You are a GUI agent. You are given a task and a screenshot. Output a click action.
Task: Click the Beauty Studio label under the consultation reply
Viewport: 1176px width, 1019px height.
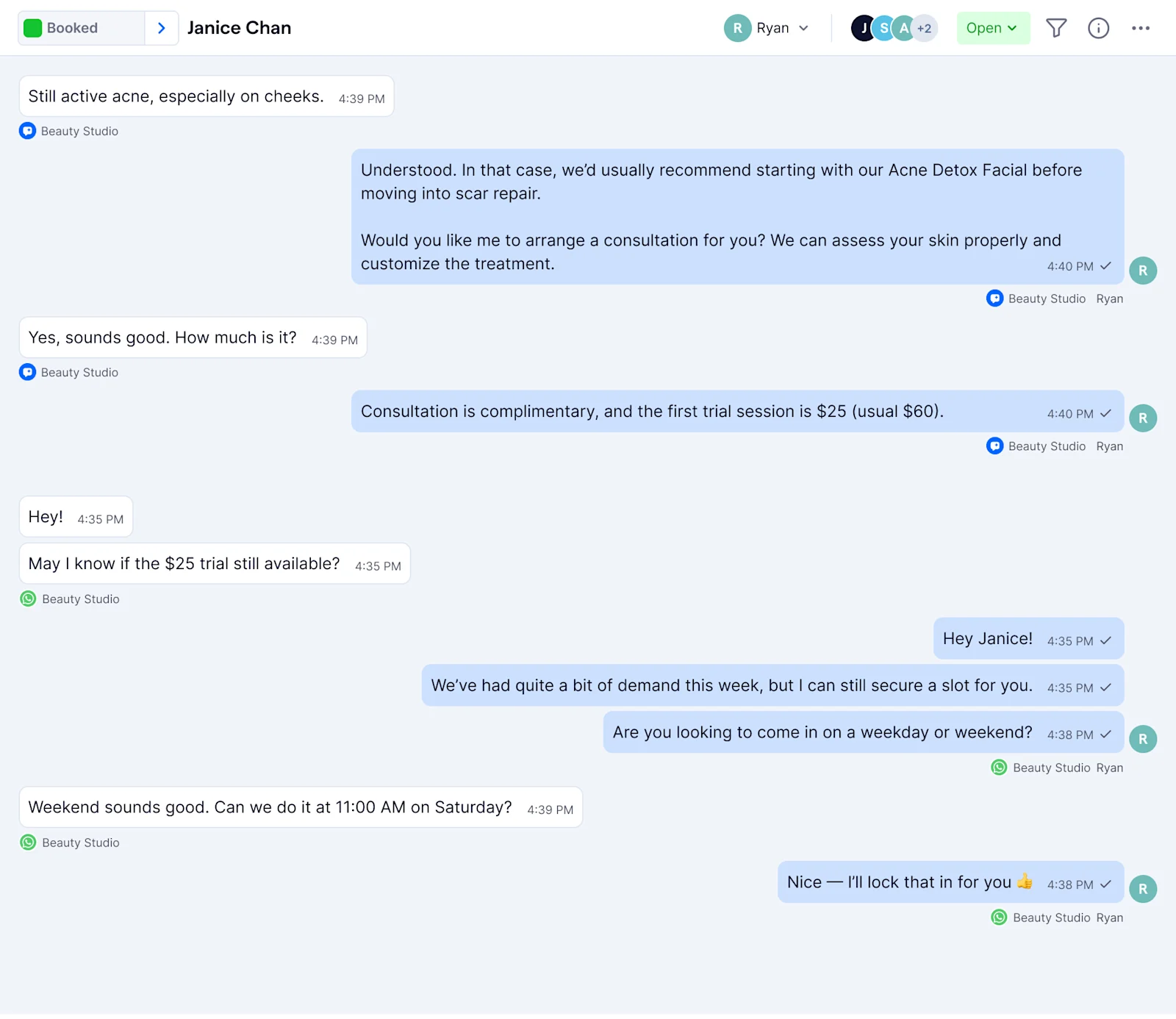[1047, 446]
